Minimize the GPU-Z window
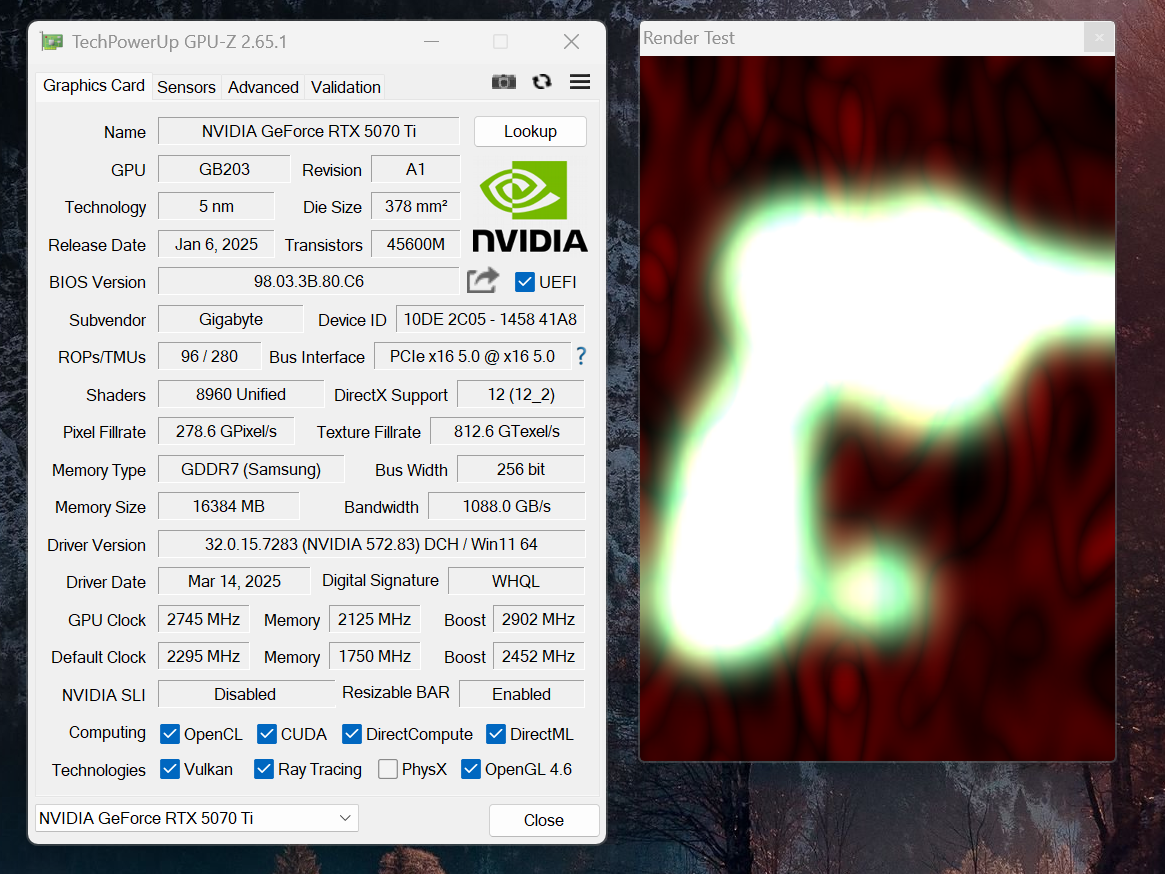This screenshot has width=1165, height=874. 432,42
